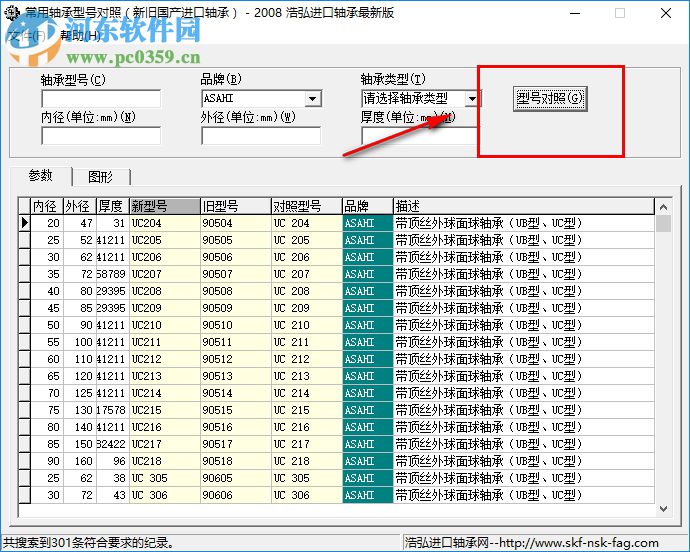Viewport: 690px width, 552px height.
Task: Switch to the 图形 tab
Action: [x=101, y=177]
